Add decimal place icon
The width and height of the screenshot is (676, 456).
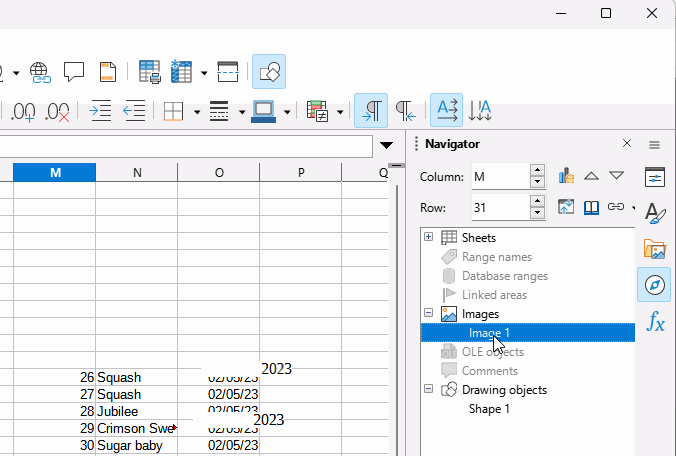coord(22,112)
